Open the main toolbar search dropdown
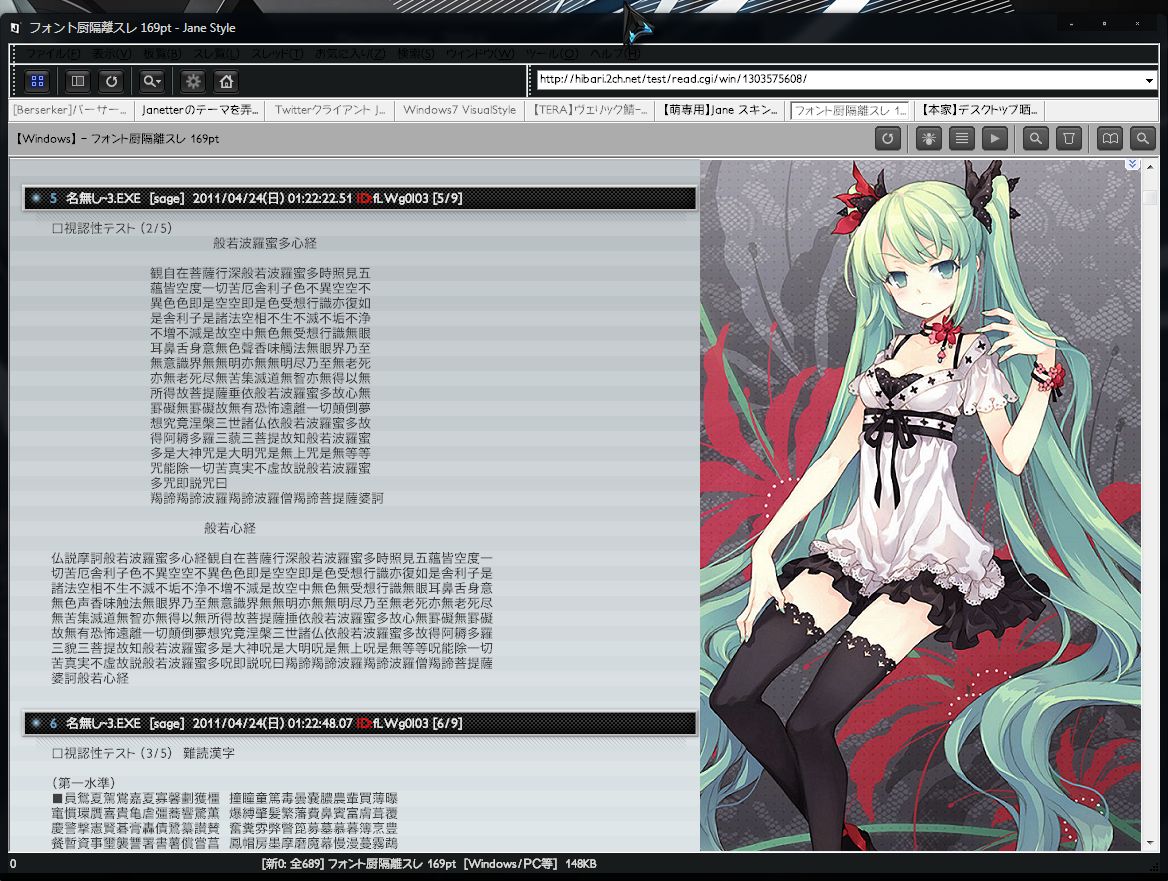The image size is (1168, 881). pos(152,81)
